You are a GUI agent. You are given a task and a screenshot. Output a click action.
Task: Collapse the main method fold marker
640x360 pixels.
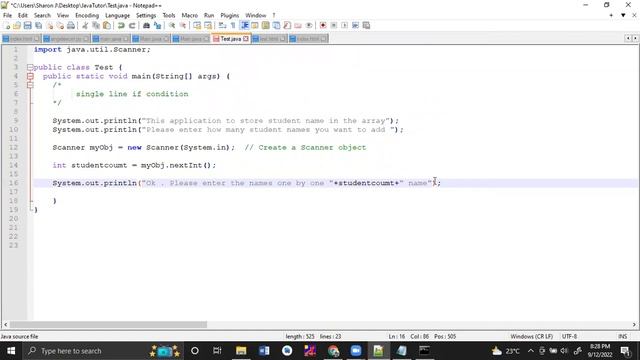coord(30,76)
